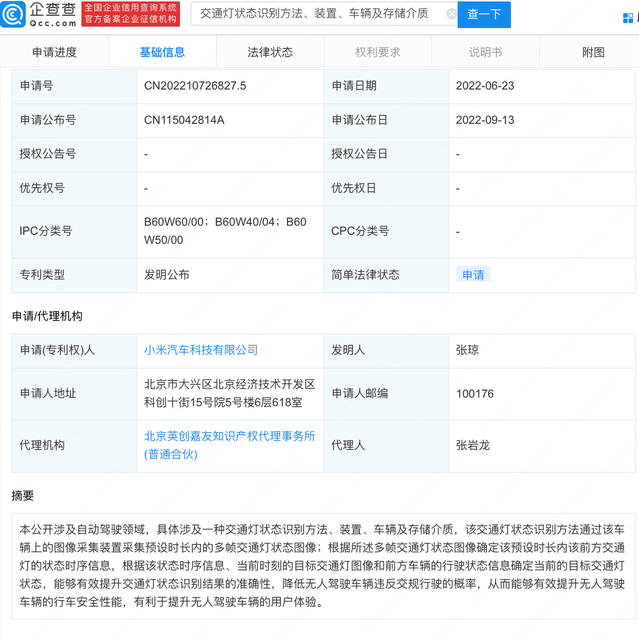This screenshot has width=639, height=640.
Task: Click the 发明公布 patent type value
Action: click(166, 275)
